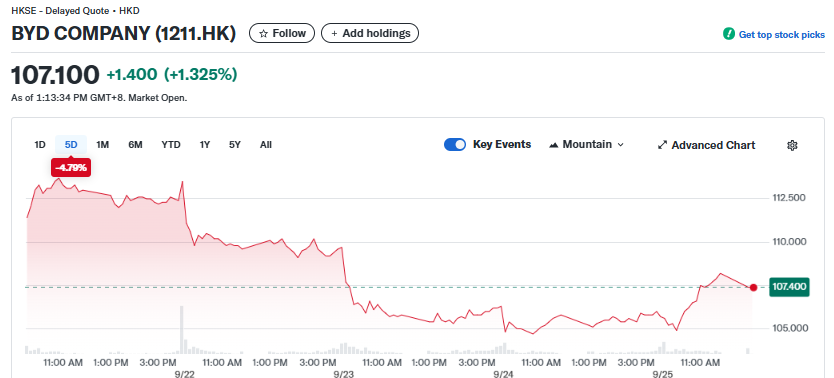Click the 105.000 axis label
834x378 pixels.
point(789,328)
